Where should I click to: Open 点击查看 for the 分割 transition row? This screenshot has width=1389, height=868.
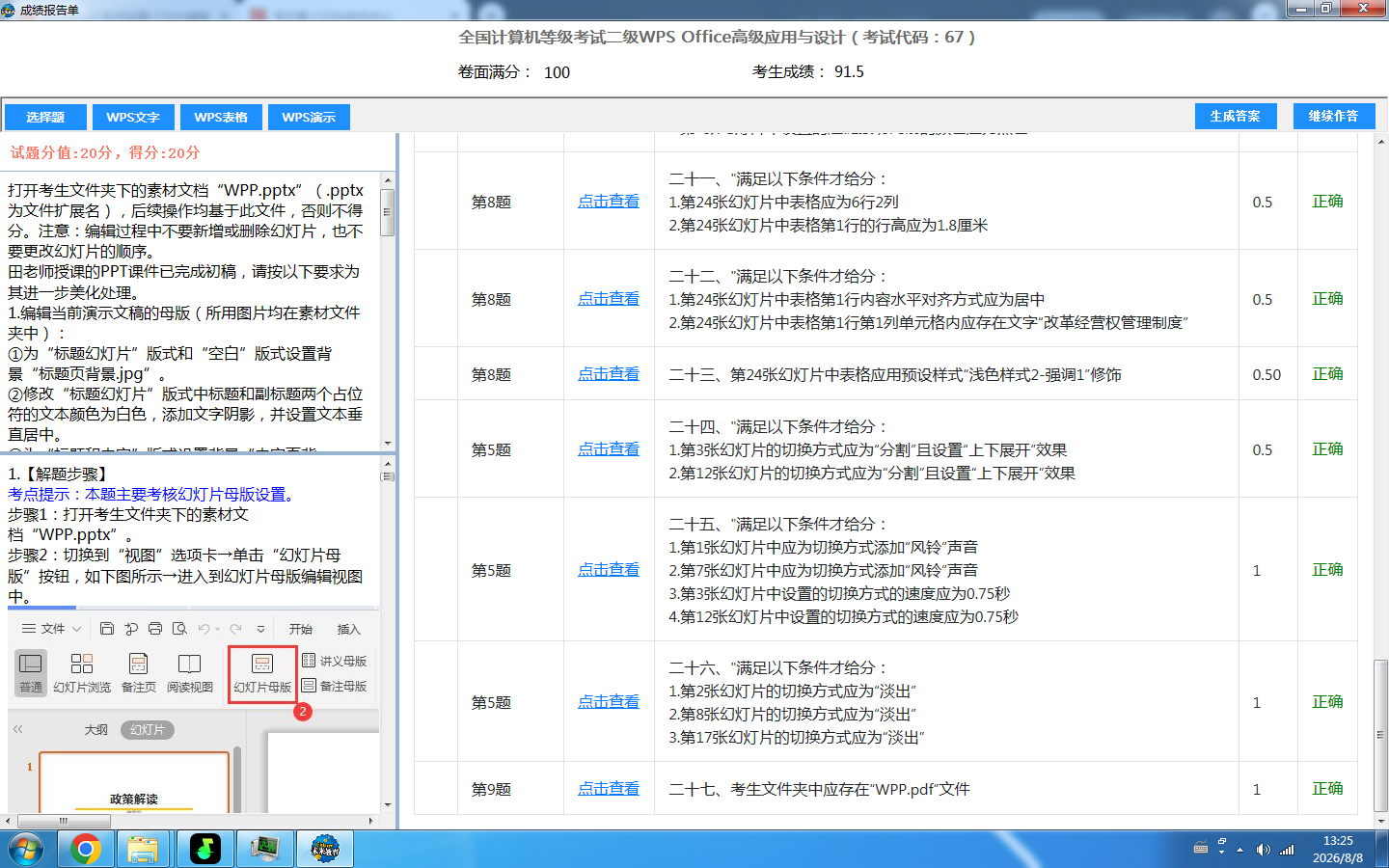point(609,449)
